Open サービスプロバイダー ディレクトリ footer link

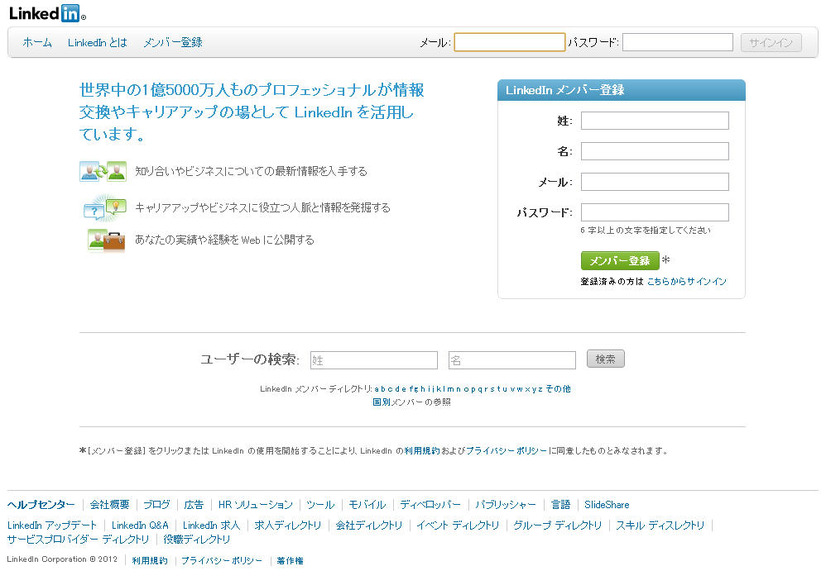click(x=78, y=540)
